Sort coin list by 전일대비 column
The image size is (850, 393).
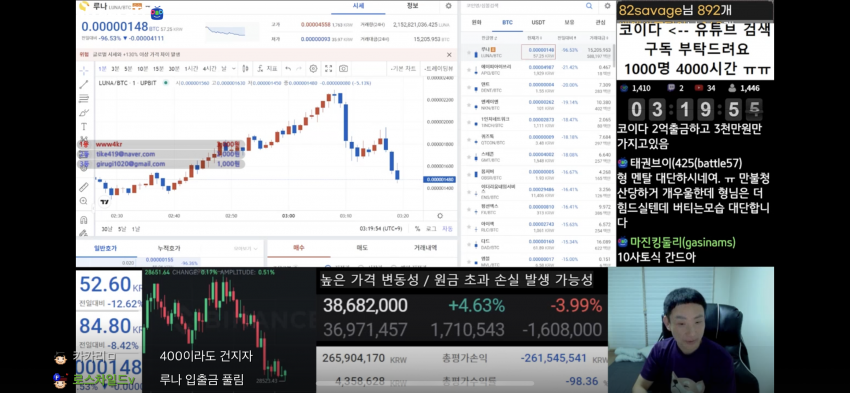[568, 38]
